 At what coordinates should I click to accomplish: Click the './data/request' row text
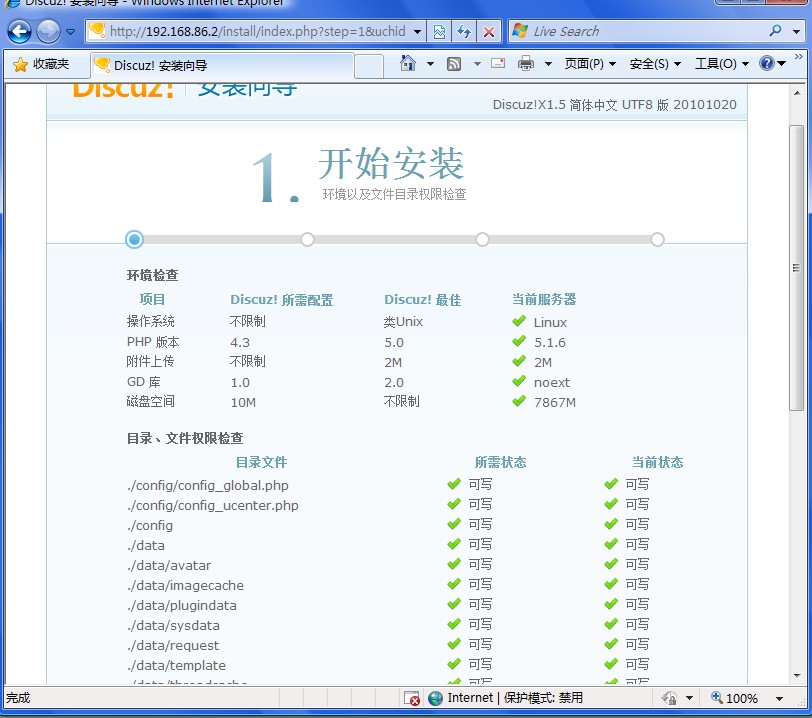(173, 645)
